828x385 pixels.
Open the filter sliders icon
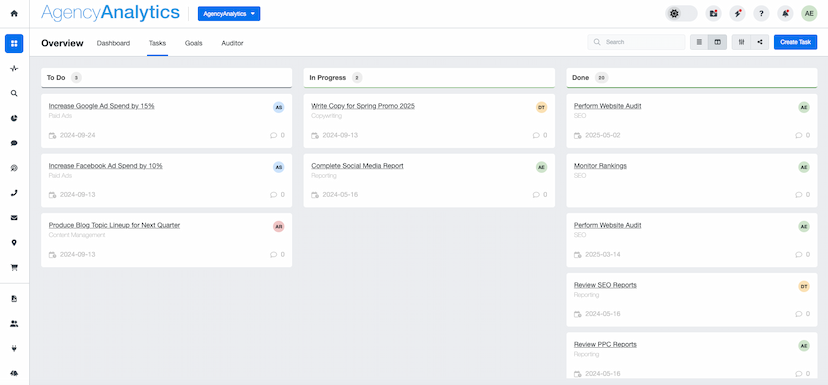click(741, 42)
